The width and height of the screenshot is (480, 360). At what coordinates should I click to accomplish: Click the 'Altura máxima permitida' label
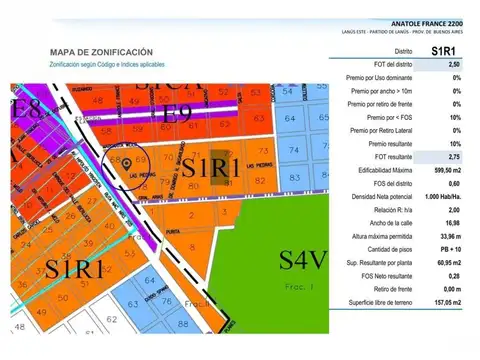(x=382, y=236)
